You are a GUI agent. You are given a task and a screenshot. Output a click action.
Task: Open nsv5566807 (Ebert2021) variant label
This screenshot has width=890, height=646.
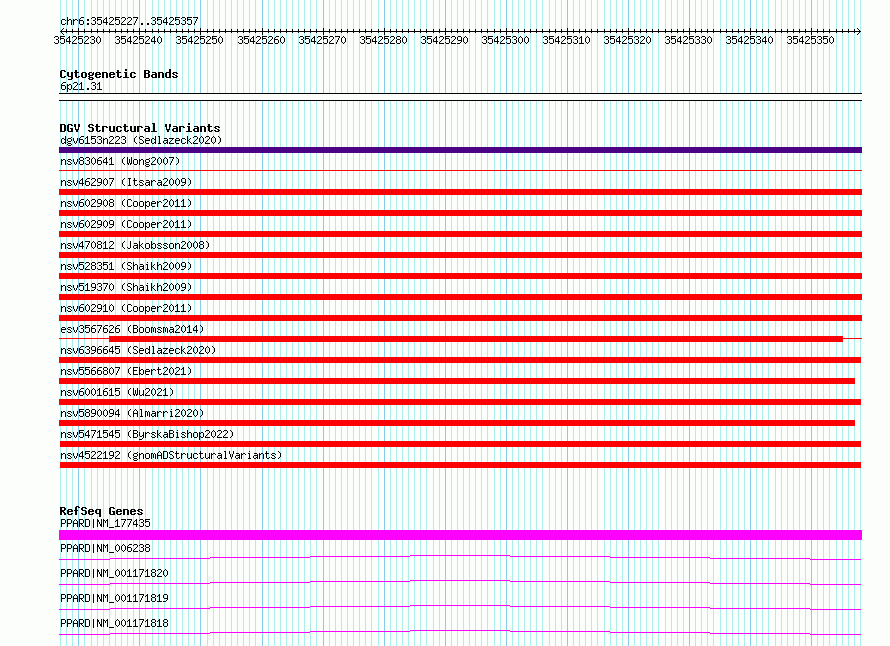(126, 371)
